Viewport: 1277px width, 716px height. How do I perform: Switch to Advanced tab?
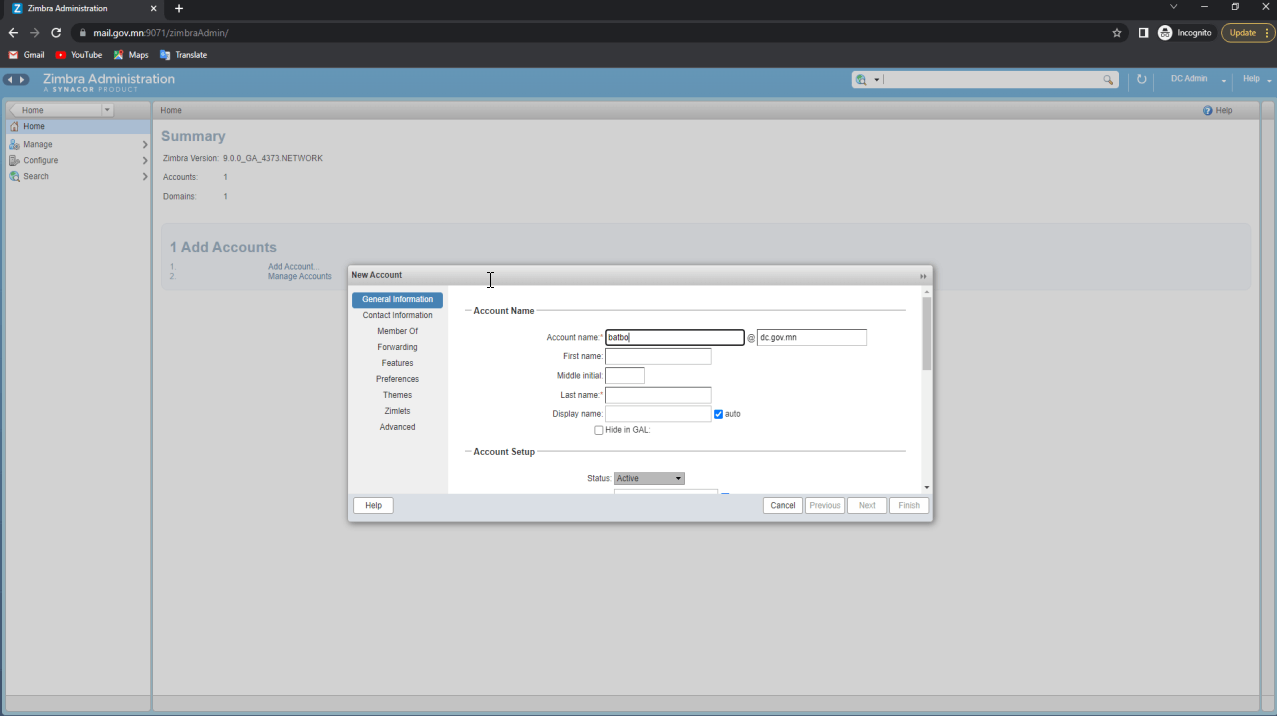pos(397,428)
